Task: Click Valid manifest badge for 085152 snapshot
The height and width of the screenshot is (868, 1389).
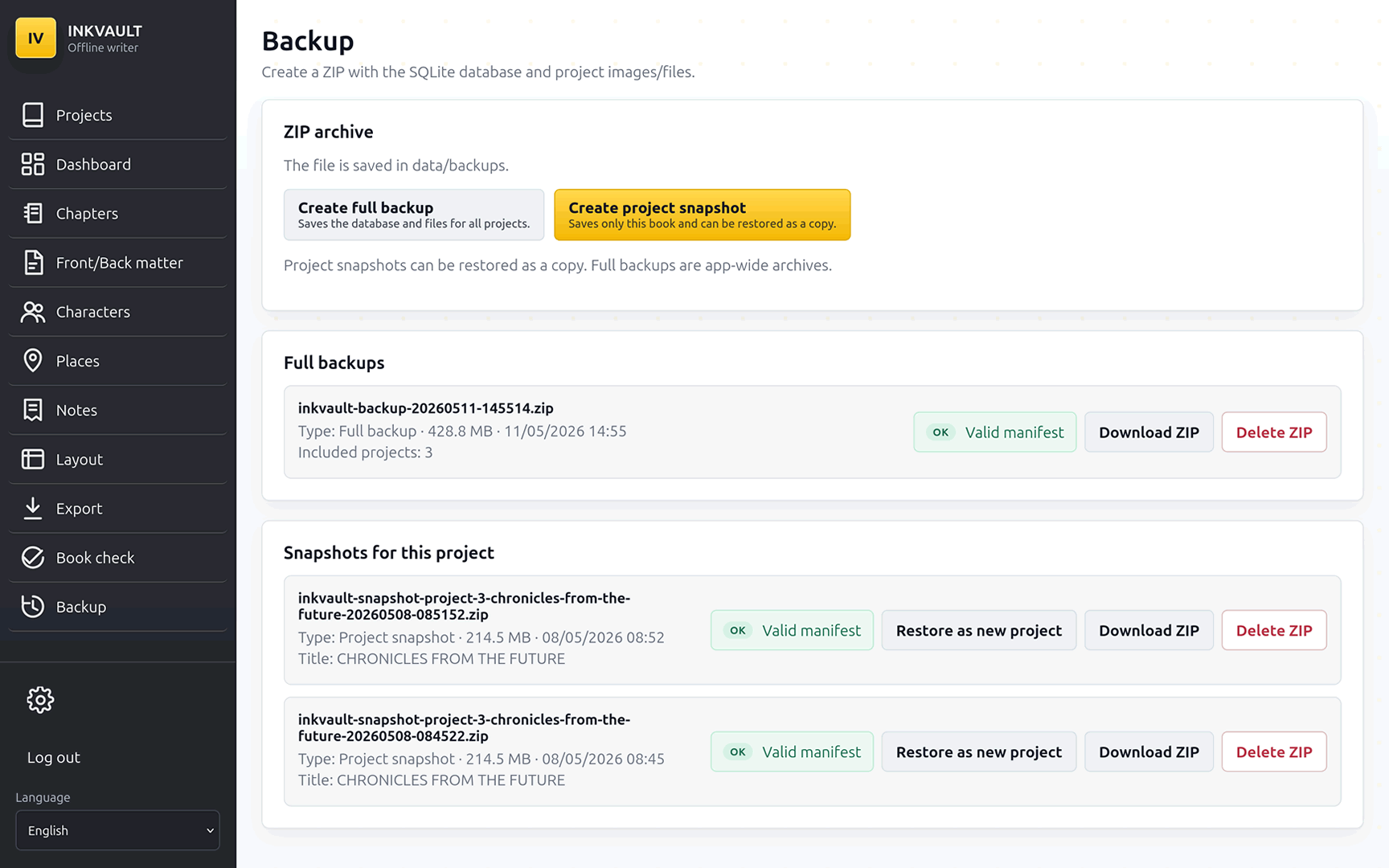Action: (x=792, y=630)
